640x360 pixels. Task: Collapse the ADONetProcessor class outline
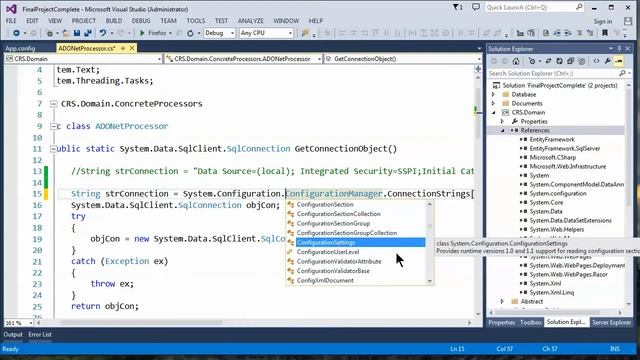pyautogui.click(x=53, y=127)
